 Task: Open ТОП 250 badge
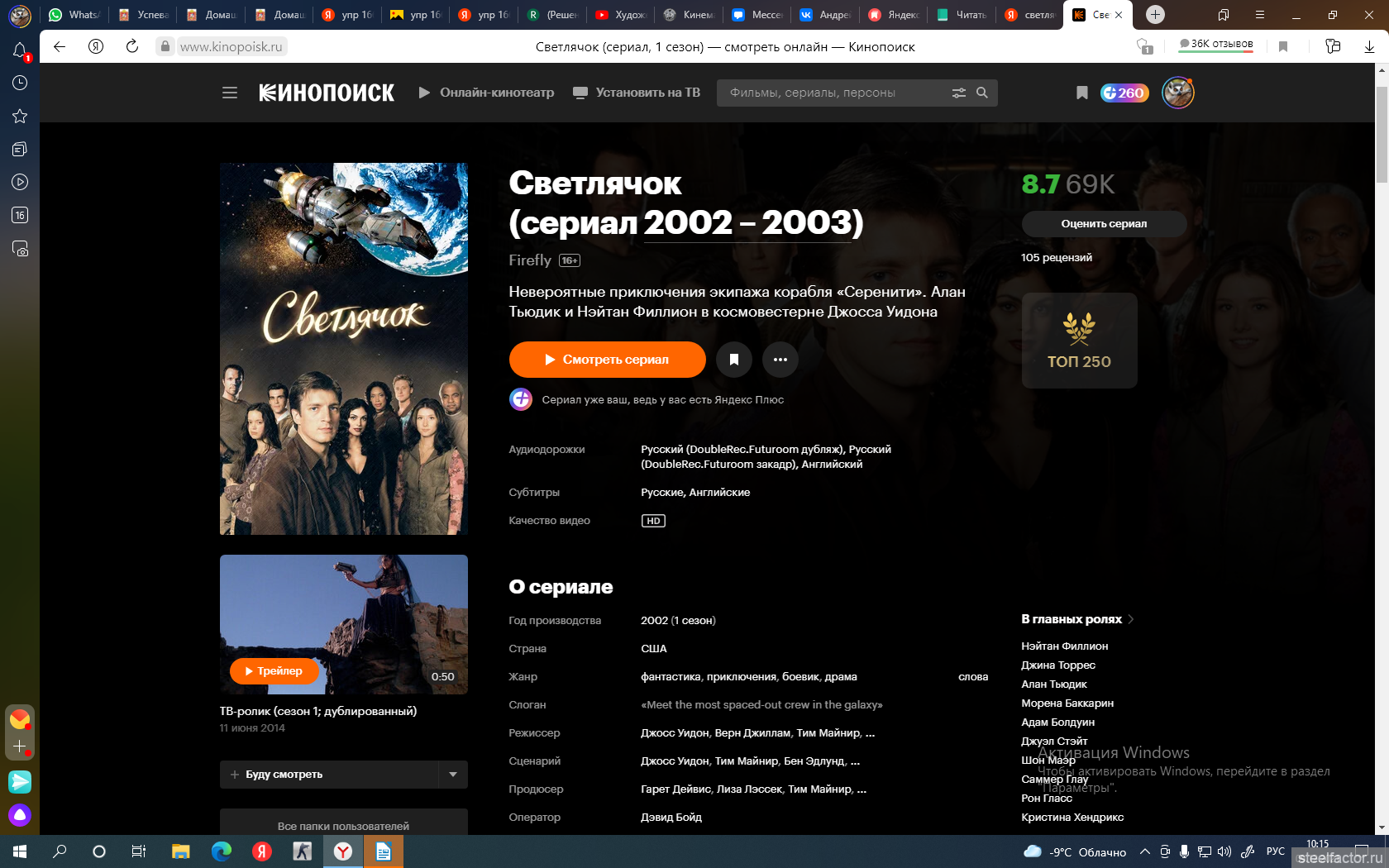click(1079, 341)
